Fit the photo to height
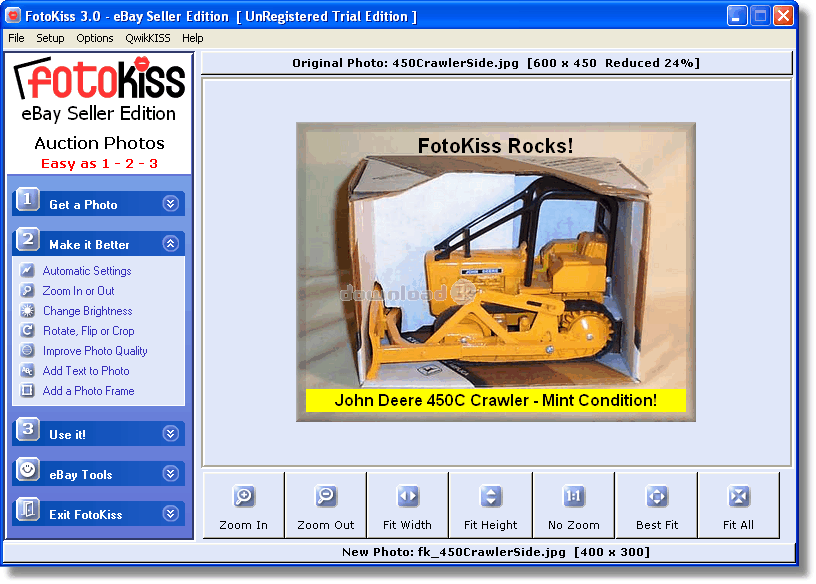Screen dimensions: 816x584 (491, 505)
